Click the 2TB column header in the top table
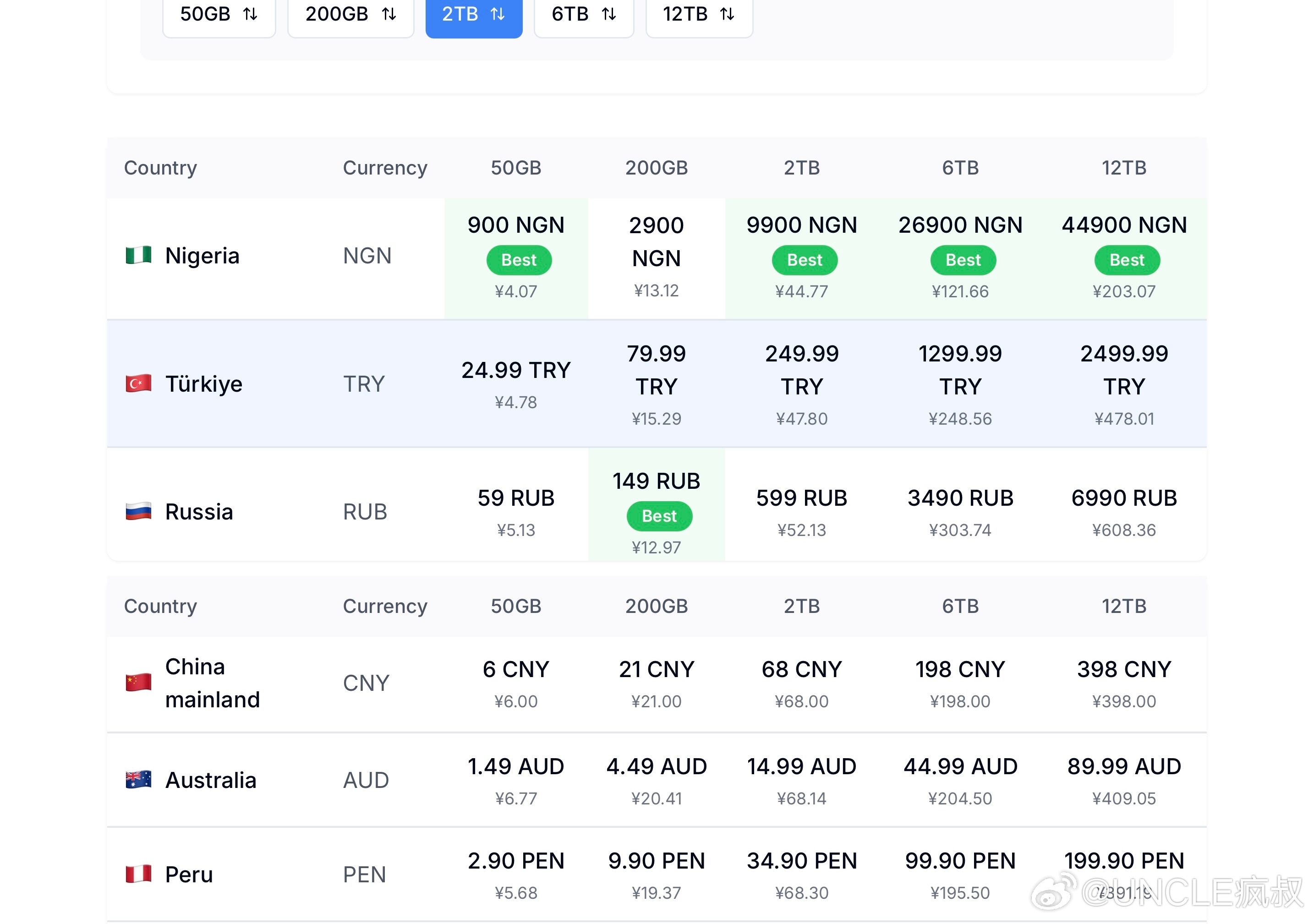This screenshot has width=1314, height=924. 801,168
